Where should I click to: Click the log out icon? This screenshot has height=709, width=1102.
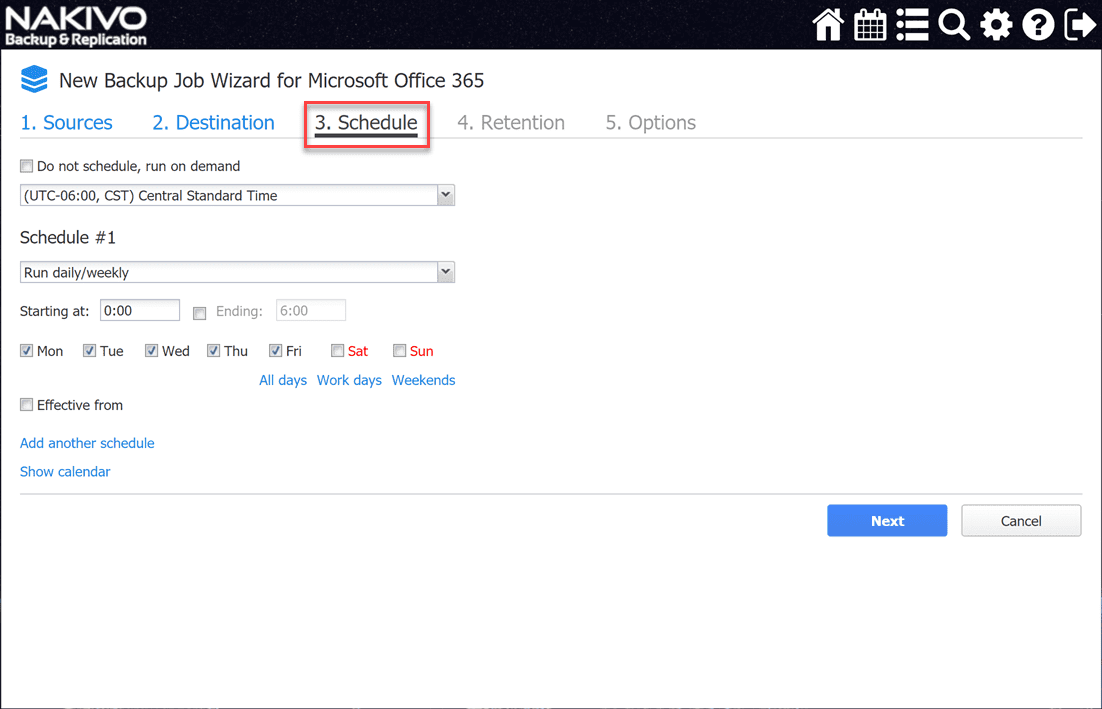click(1080, 25)
